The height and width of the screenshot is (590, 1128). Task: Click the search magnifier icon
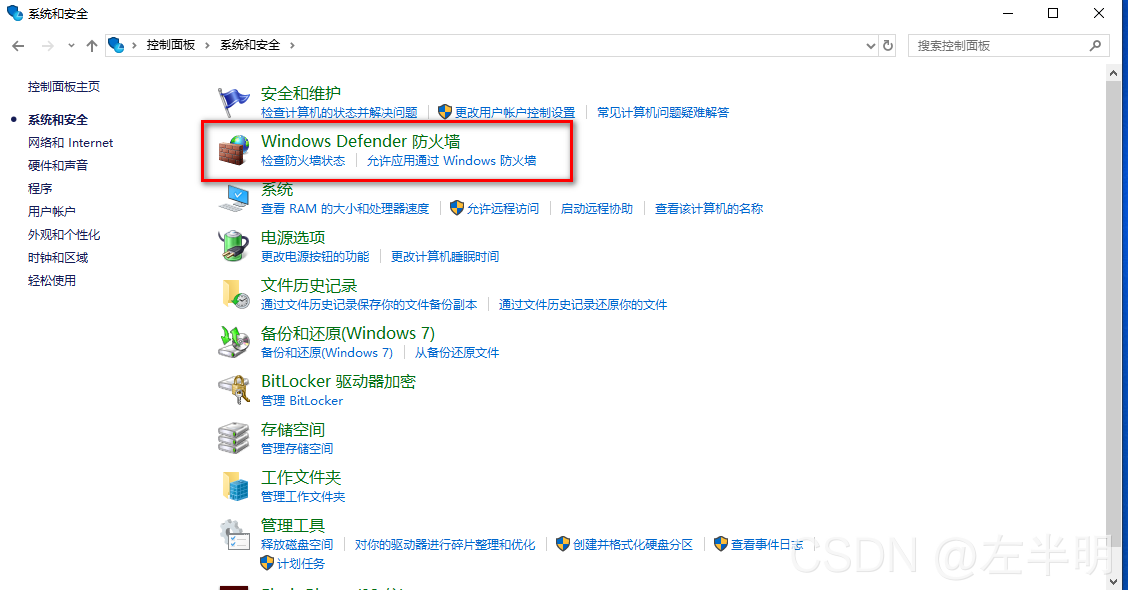point(1095,45)
